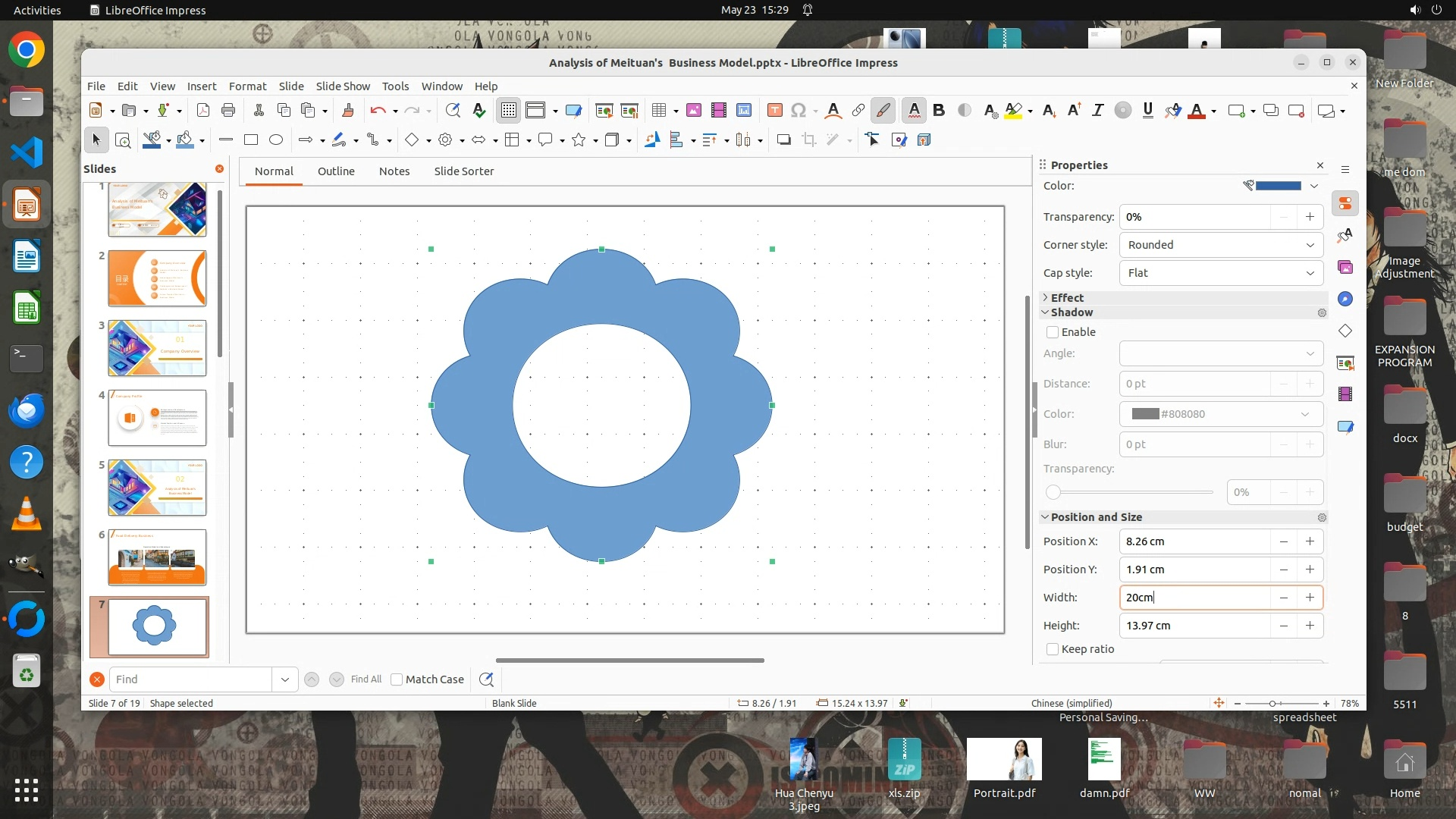Toggle Bold text formatting
This screenshot has width=1456, height=819.
pos(939,111)
